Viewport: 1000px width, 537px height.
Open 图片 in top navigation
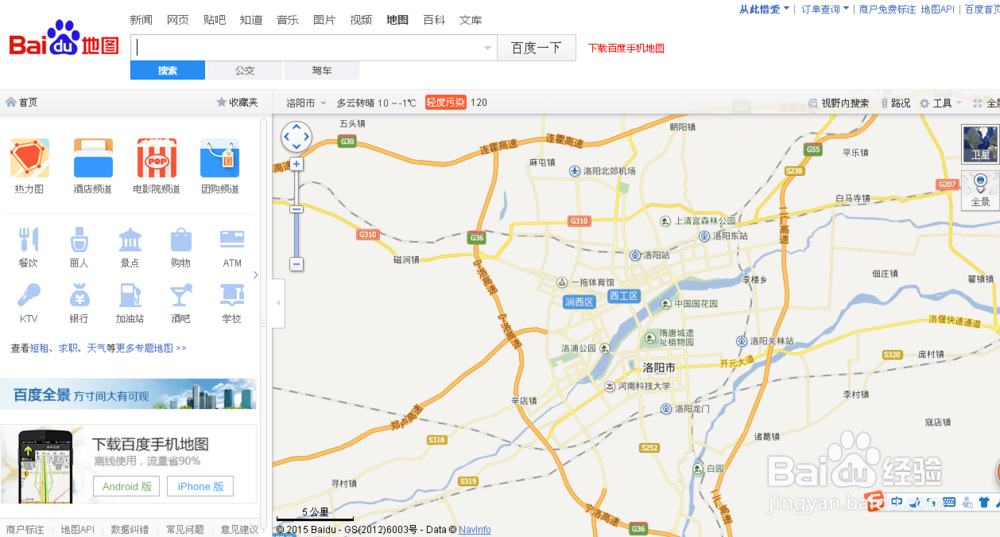click(x=325, y=20)
